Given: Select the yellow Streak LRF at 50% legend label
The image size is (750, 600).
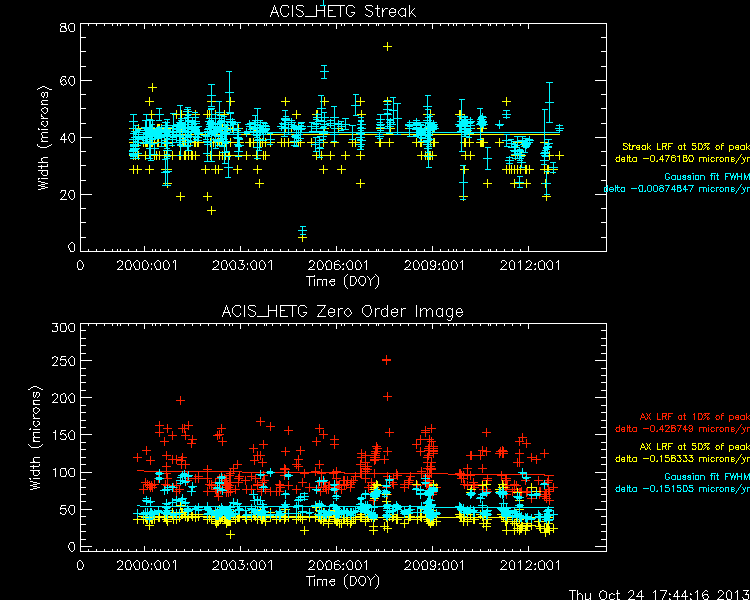Looking at the screenshot, I should coord(685,146).
